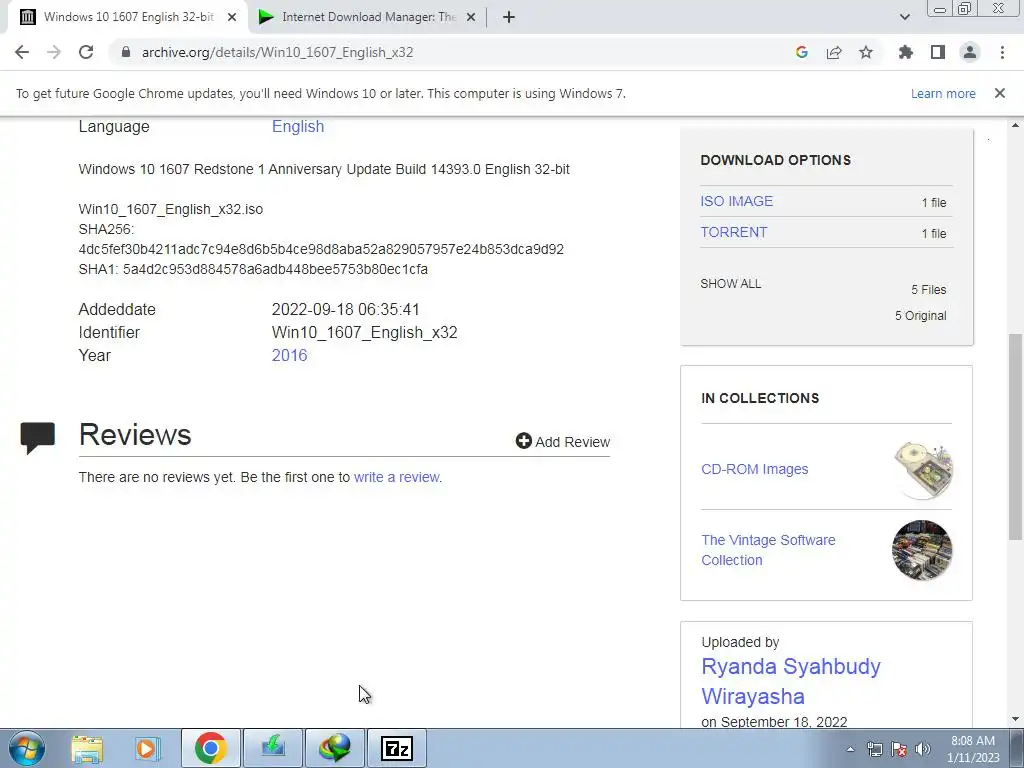This screenshot has width=1024, height=768.
Task: Dismiss the Chrome update notification bar
Action: point(1000,93)
